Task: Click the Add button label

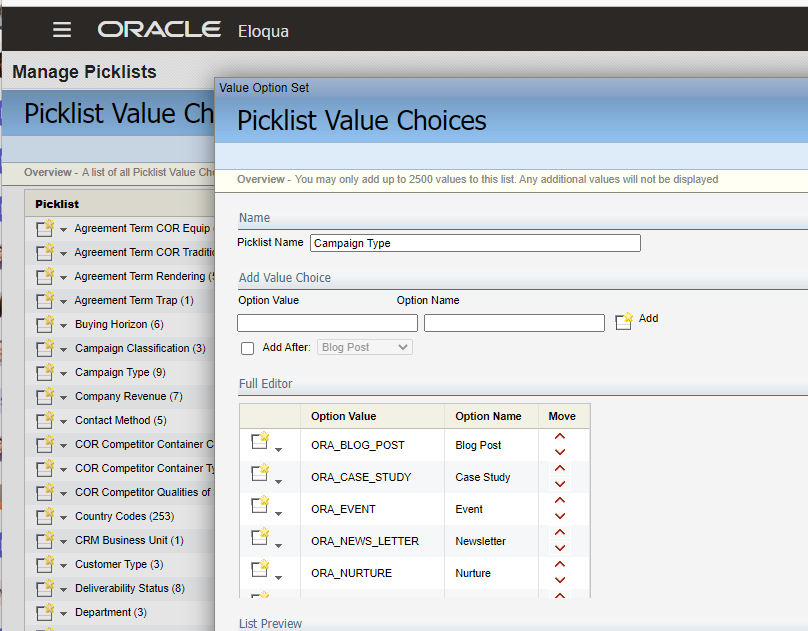Action: coord(648,318)
